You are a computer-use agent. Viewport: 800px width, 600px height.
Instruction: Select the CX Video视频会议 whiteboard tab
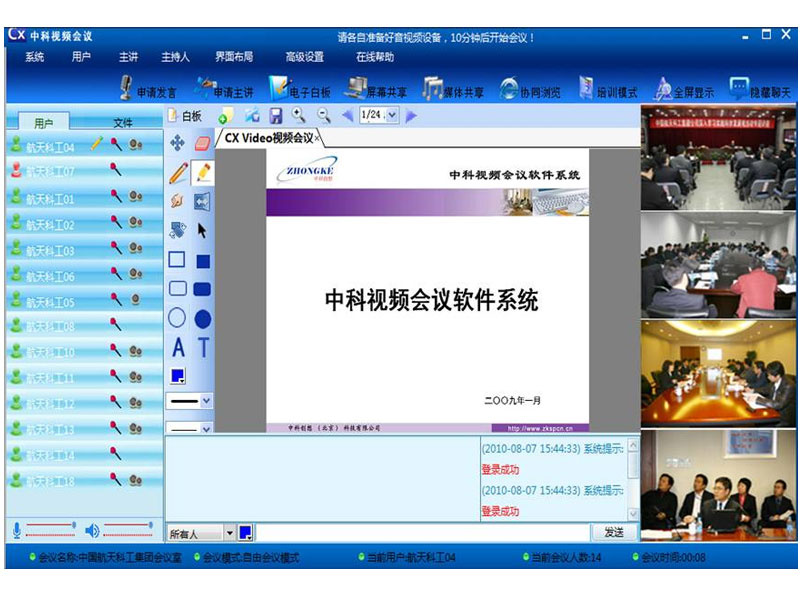pos(270,138)
